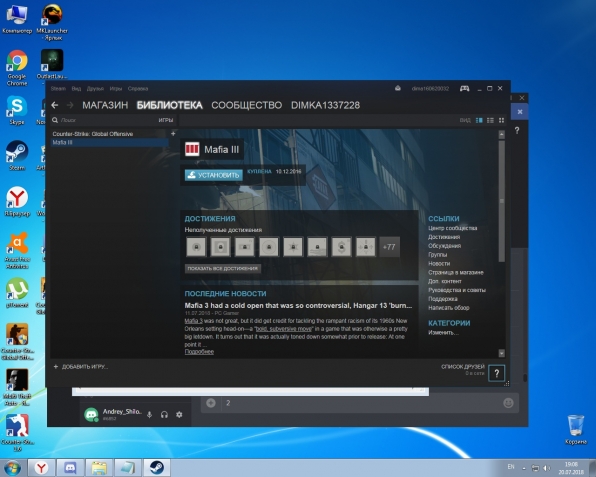Image resolution: width=596 pixels, height=477 pixels.
Task: Click the УСТАНОВИТЬ install button
Action: [x=214, y=175]
